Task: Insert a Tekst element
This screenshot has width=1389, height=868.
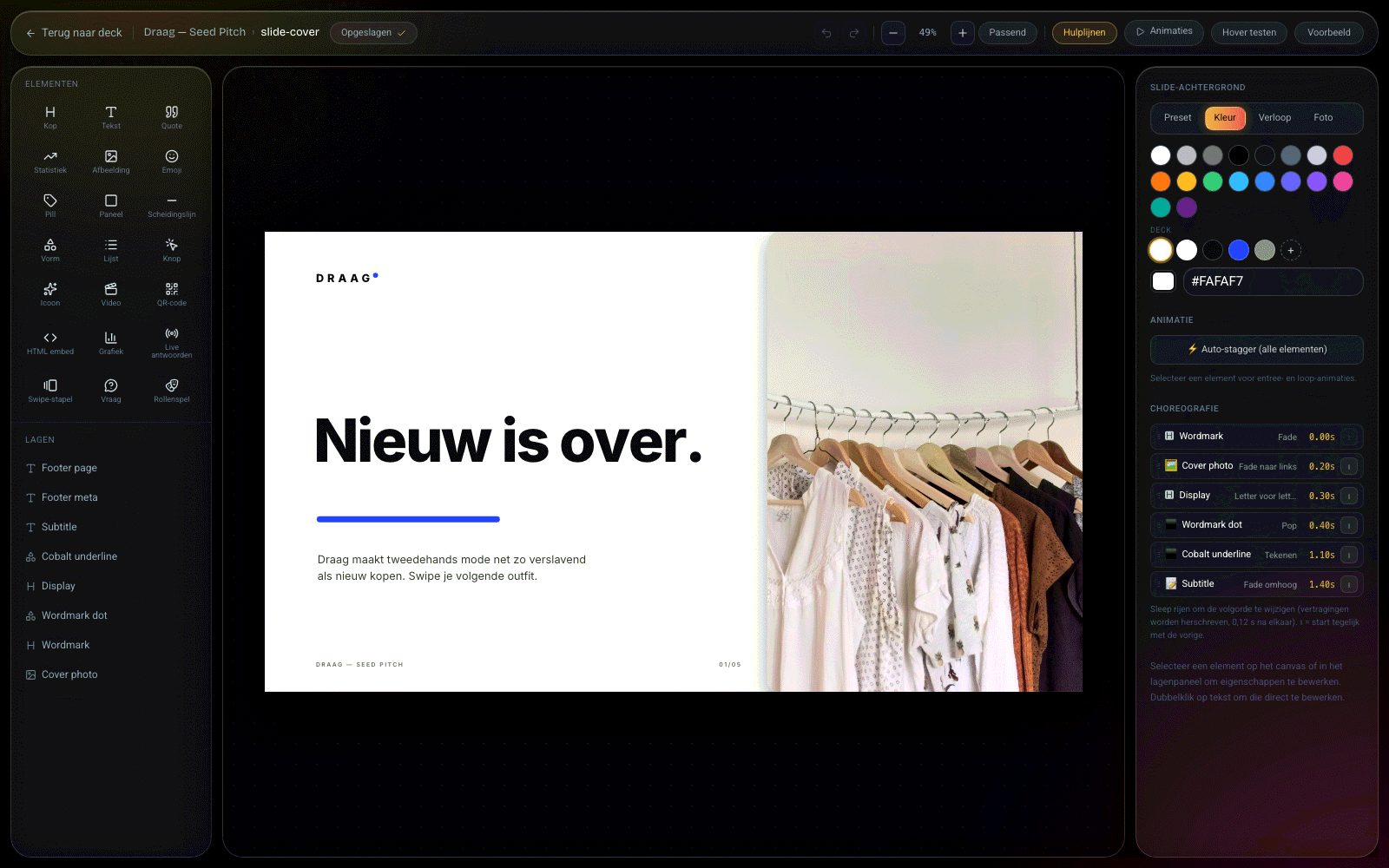Action: [111, 117]
